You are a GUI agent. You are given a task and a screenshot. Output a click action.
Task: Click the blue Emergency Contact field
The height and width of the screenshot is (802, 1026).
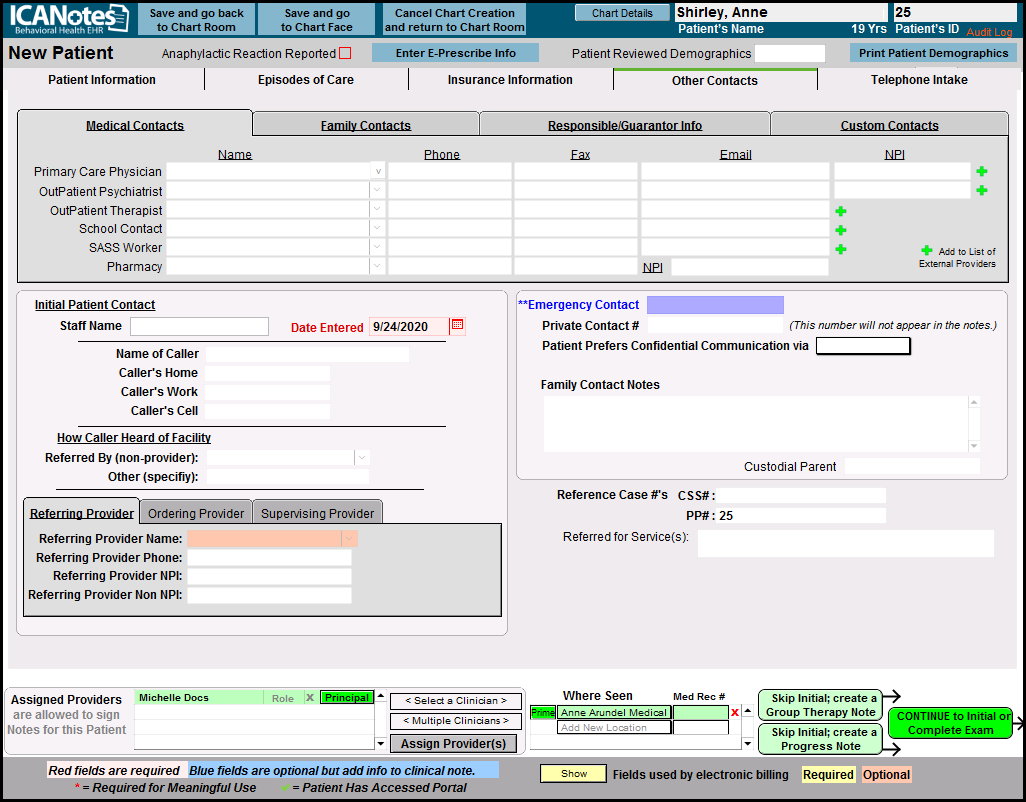(x=715, y=305)
